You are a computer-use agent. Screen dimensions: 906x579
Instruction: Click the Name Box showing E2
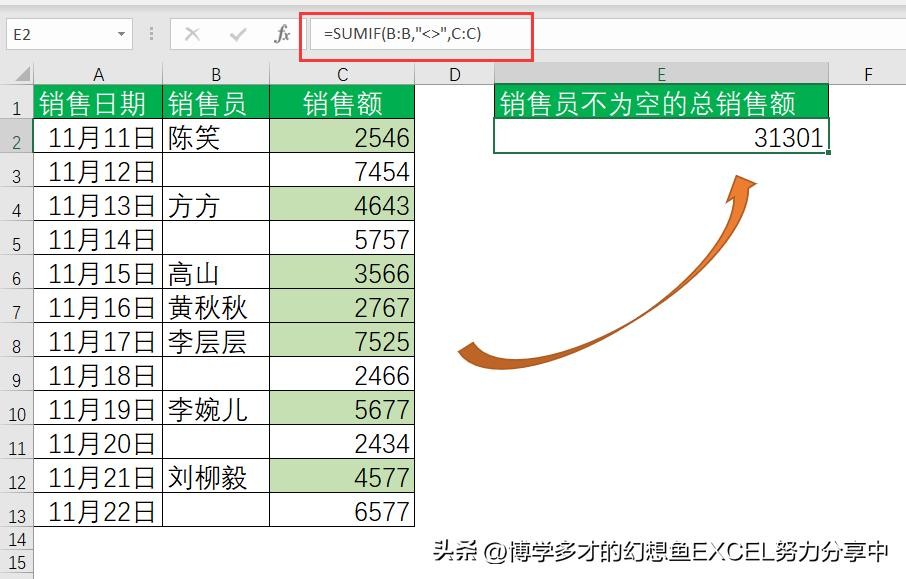pos(60,34)
